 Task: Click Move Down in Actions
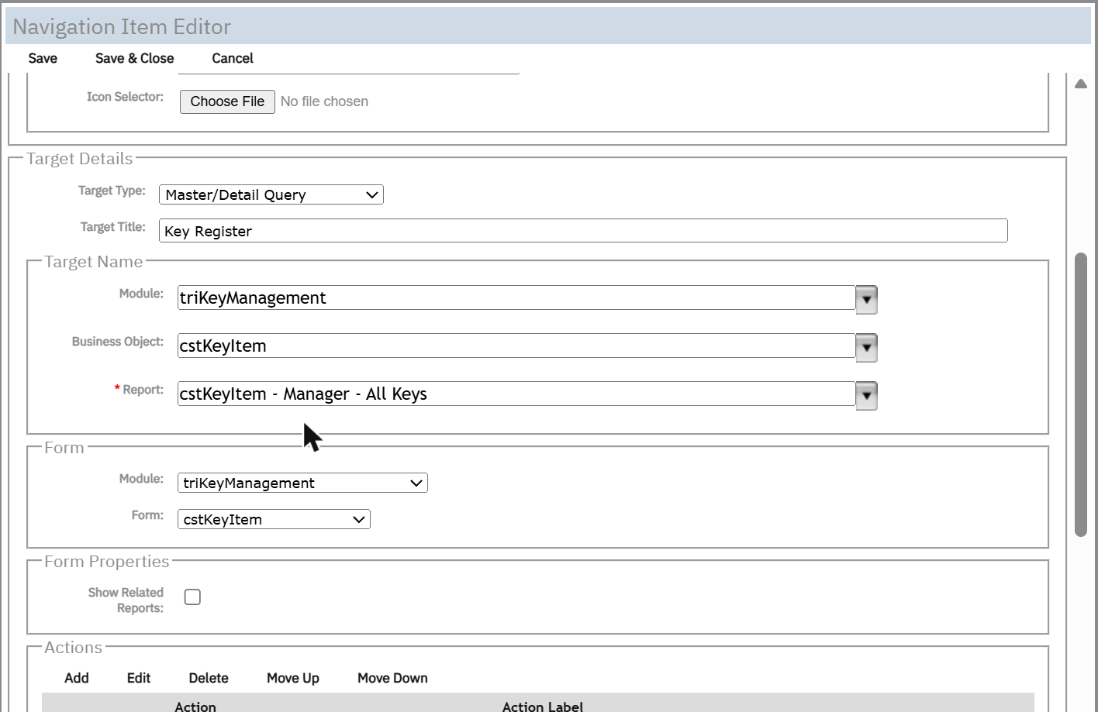pyautogui.click(x=392, y=678)
